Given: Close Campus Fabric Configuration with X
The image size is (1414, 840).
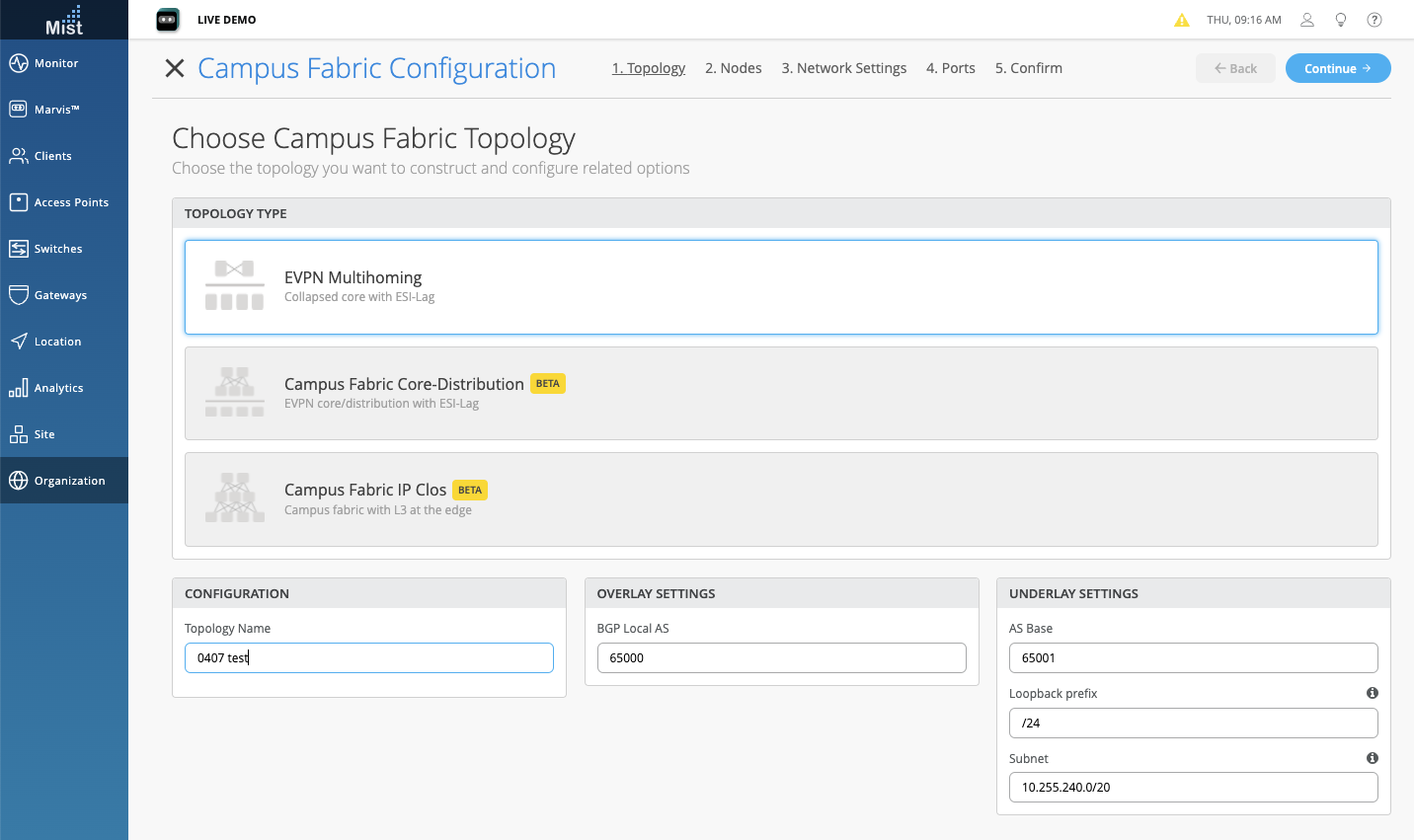Looking at the screenshot, I should click(x=175, y=68).
